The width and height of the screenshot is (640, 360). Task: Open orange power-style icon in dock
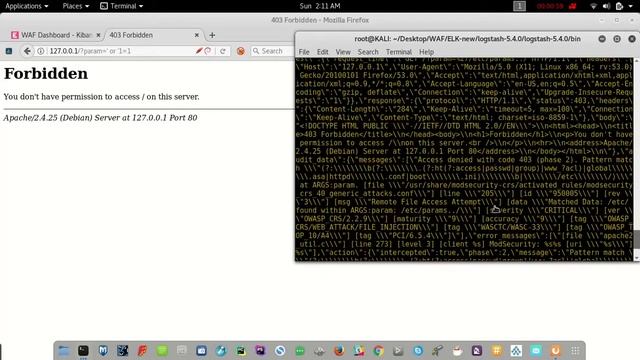556,351
